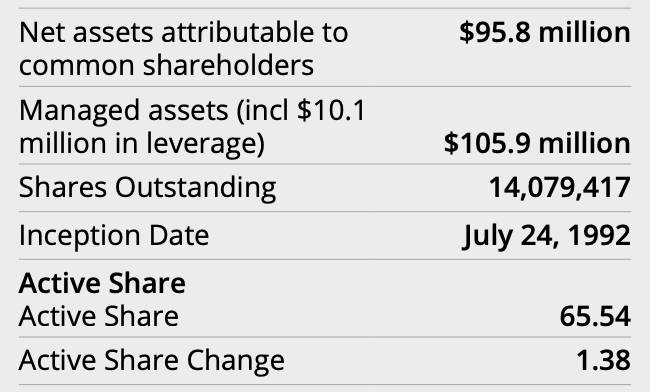Viewport: 650px width, 392px height.
Task: Click the 'Managed assets (incl $10.1 million in leverage)' label
Action: [192, 127]
